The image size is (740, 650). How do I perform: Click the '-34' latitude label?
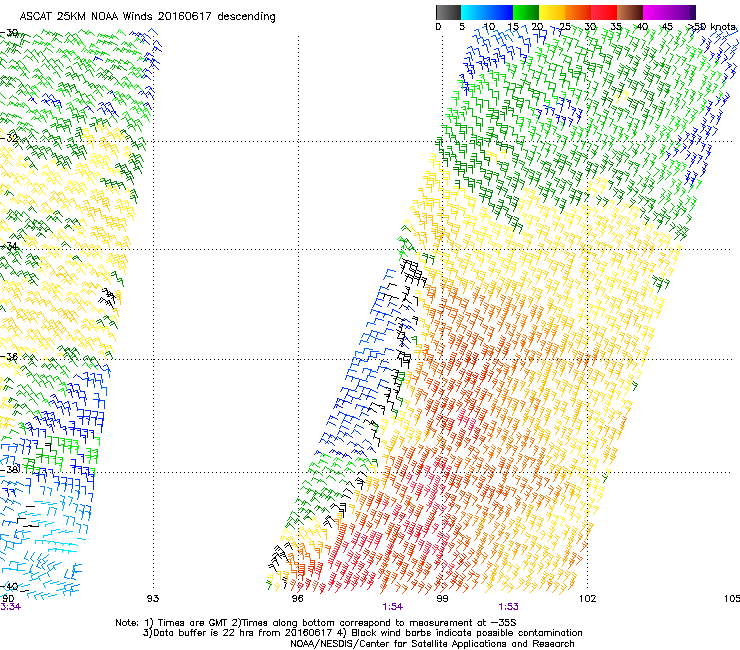(x=9, y=246)
